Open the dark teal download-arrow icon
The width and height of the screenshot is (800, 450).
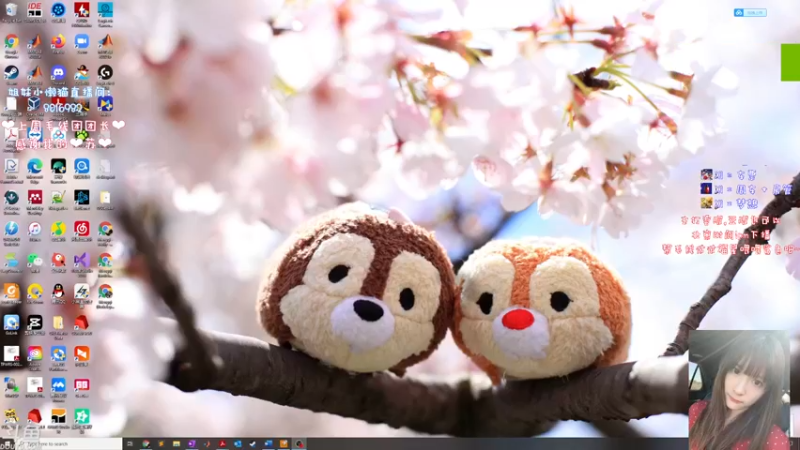click(x=11, y=197)
